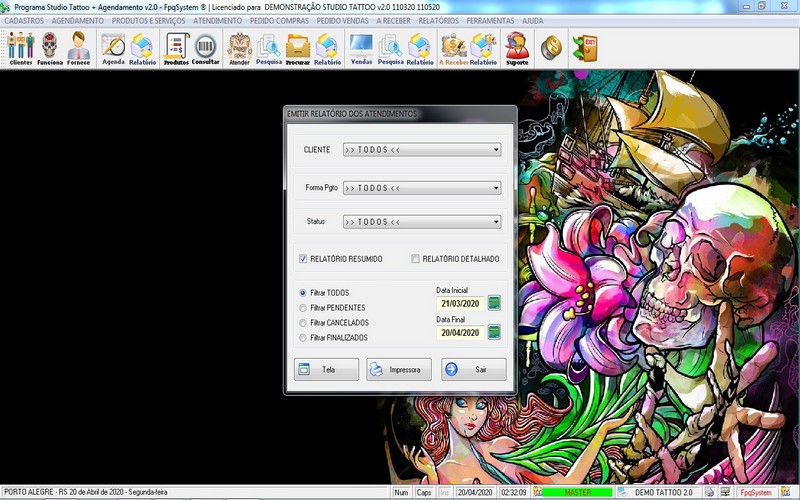Click the 02:32:09 clock in status bar
This screenshot has width=800, height=500.
514,492
